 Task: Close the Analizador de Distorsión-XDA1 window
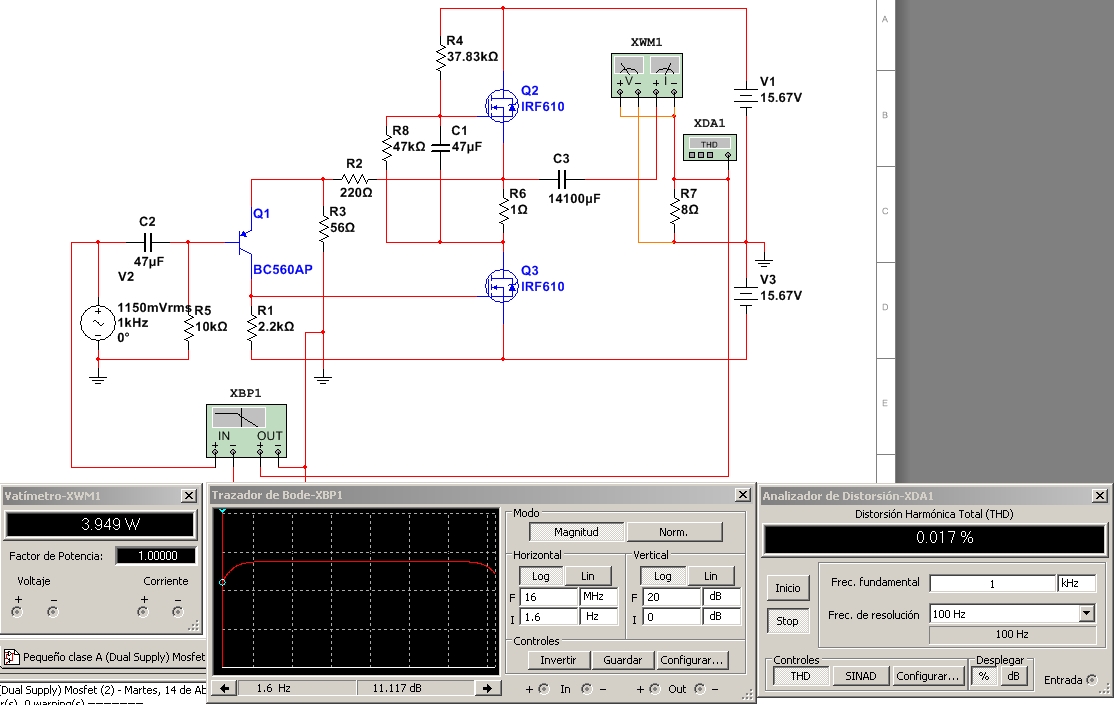(x=1099, y=495)
